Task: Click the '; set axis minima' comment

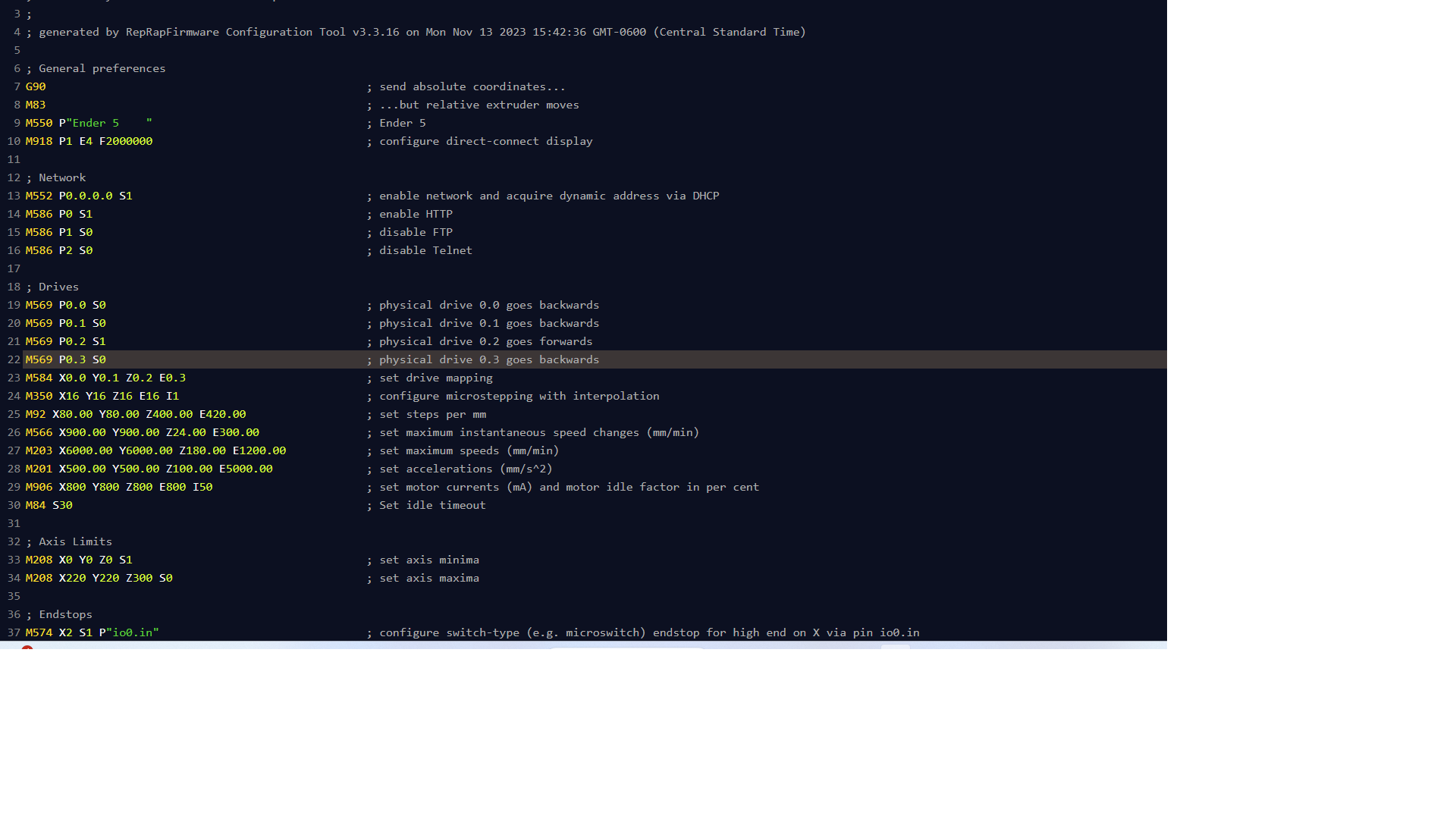Action: [423, 560]
